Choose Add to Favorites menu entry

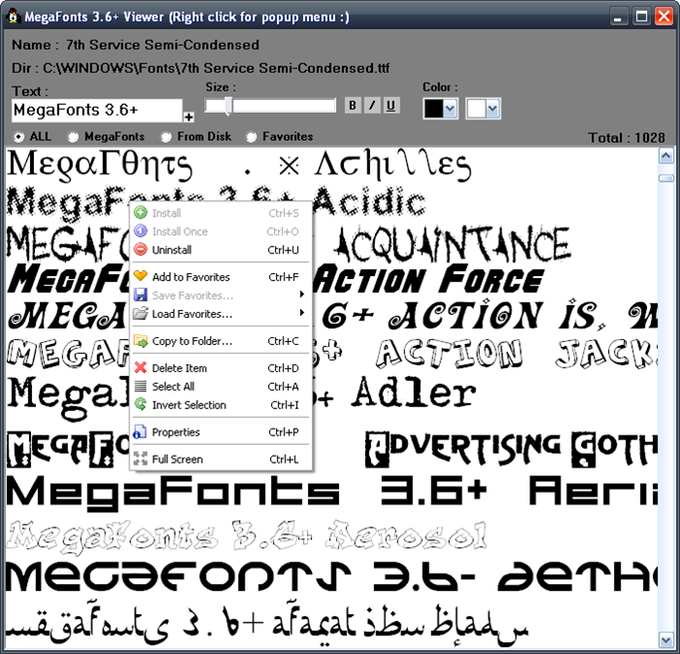pyautogui.click(x=221, y=277)
